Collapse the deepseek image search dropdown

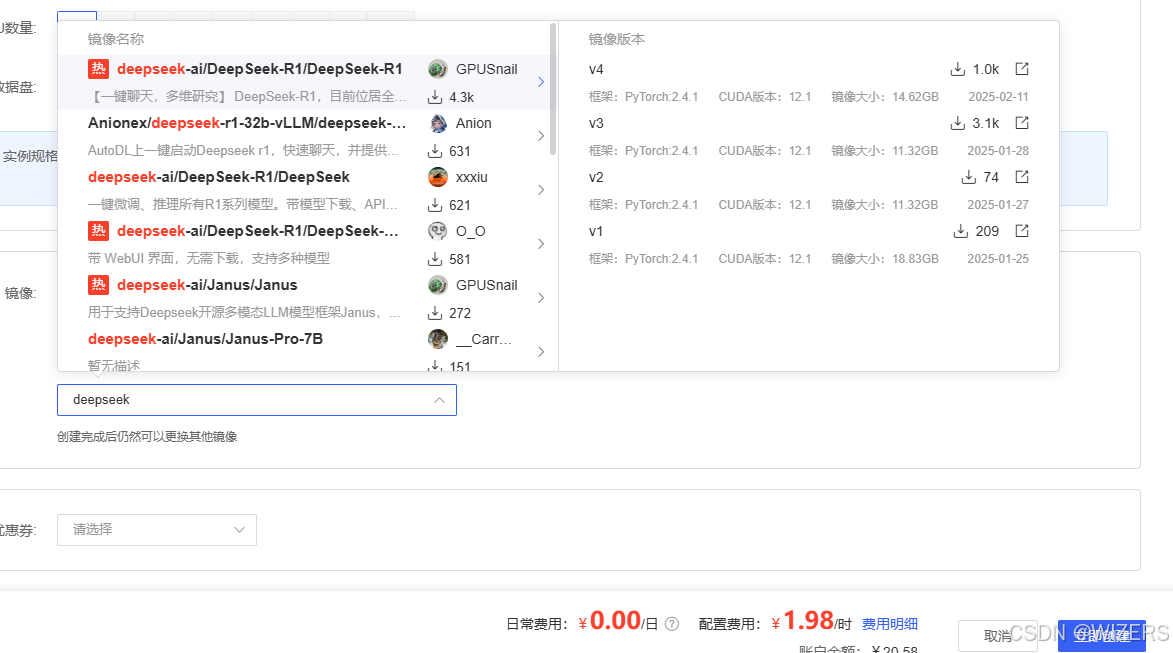click(439, 400)
